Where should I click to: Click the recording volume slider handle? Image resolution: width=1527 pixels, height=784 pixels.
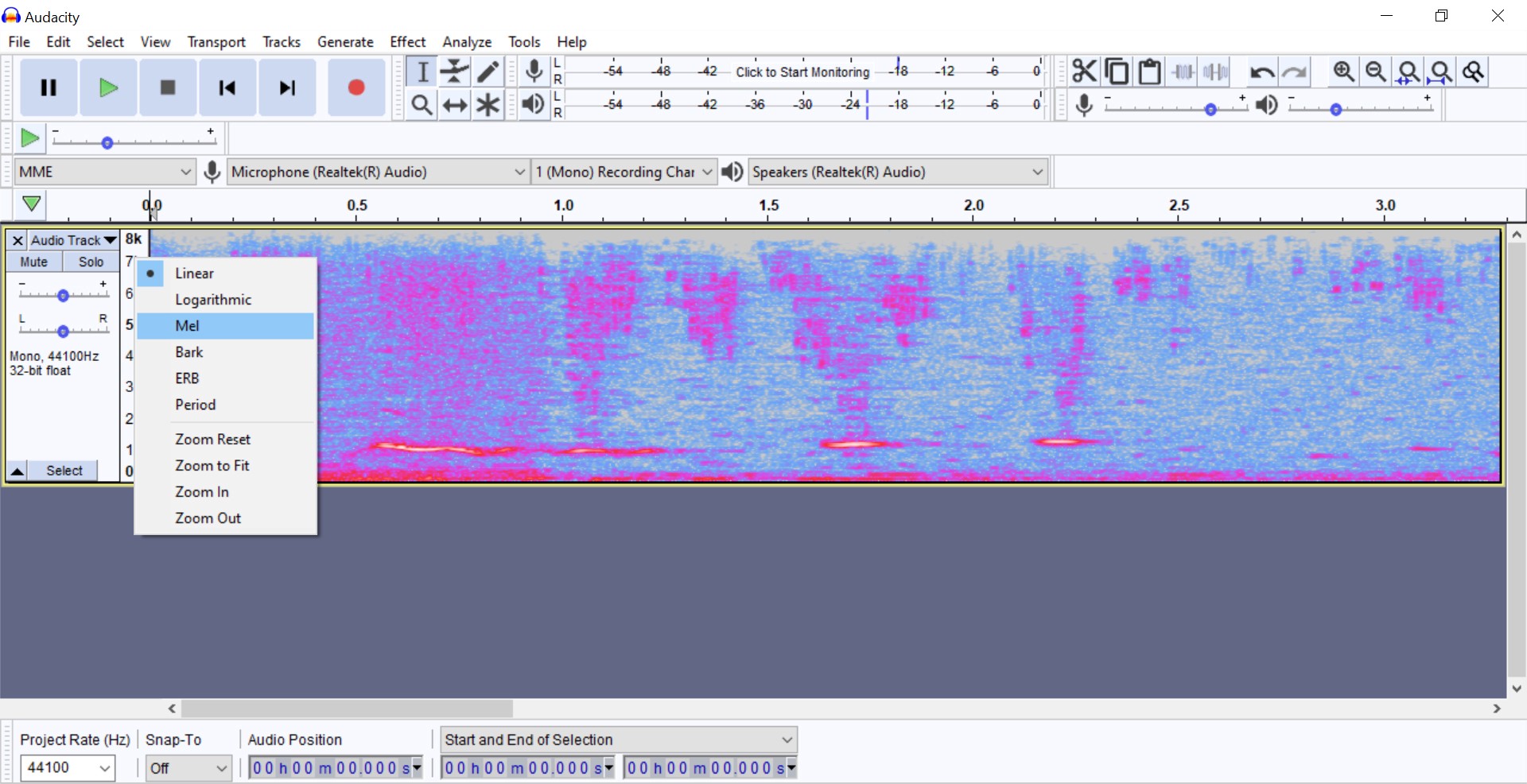(x=1210, y=110)
